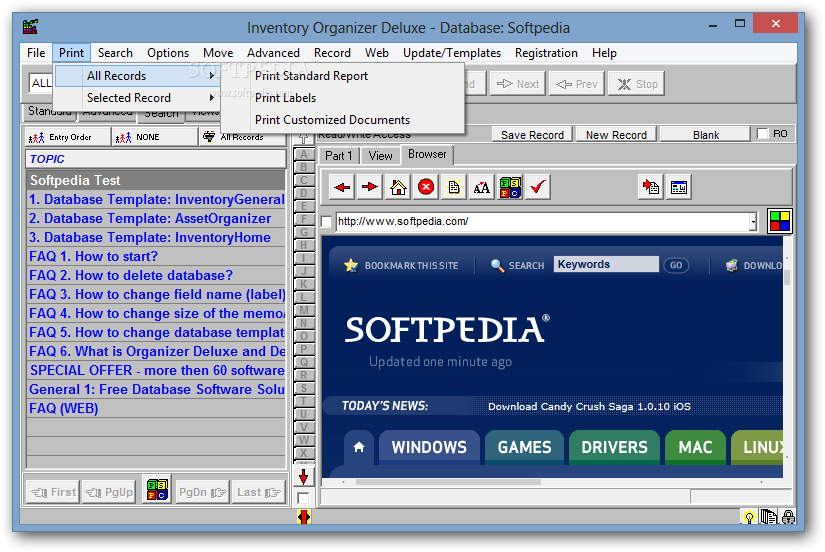Open the Print menu
This screenshot has height=552, width=825.
click(72, 53)
